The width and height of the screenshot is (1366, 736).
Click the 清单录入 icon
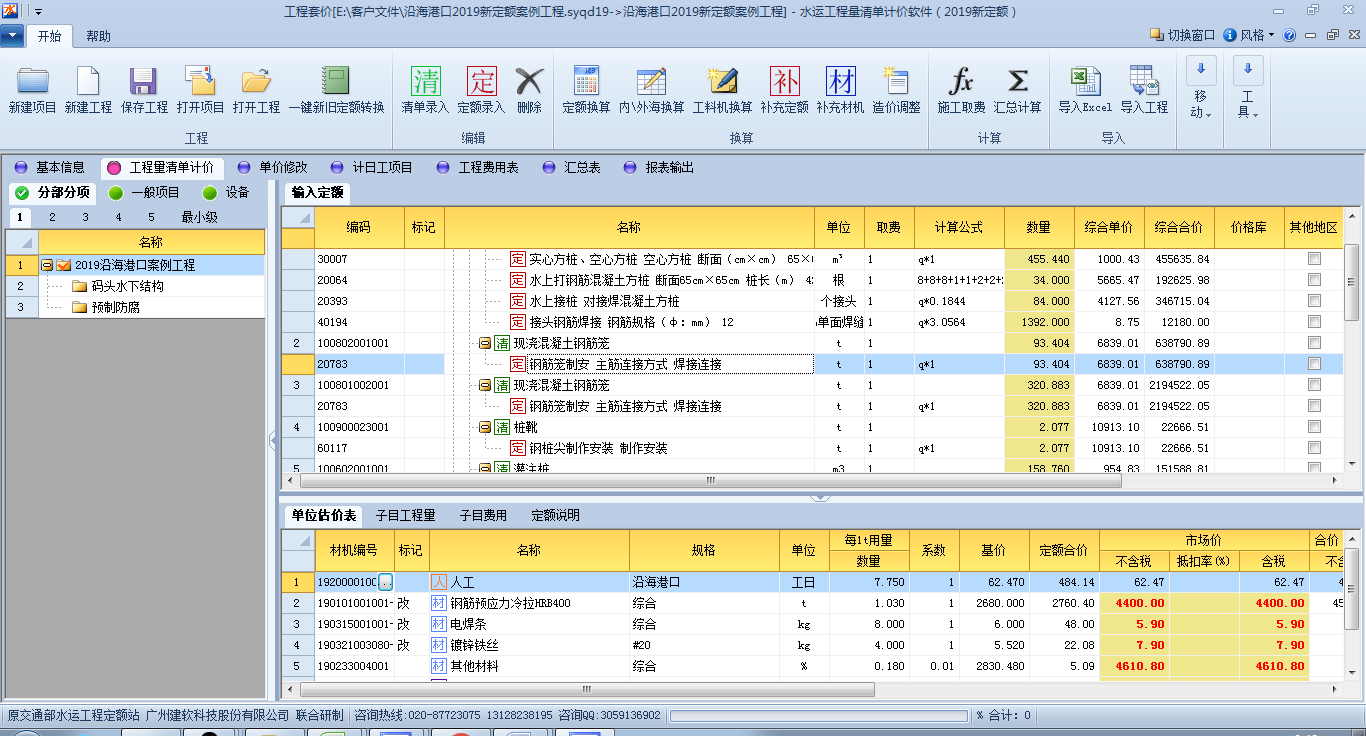425,81
